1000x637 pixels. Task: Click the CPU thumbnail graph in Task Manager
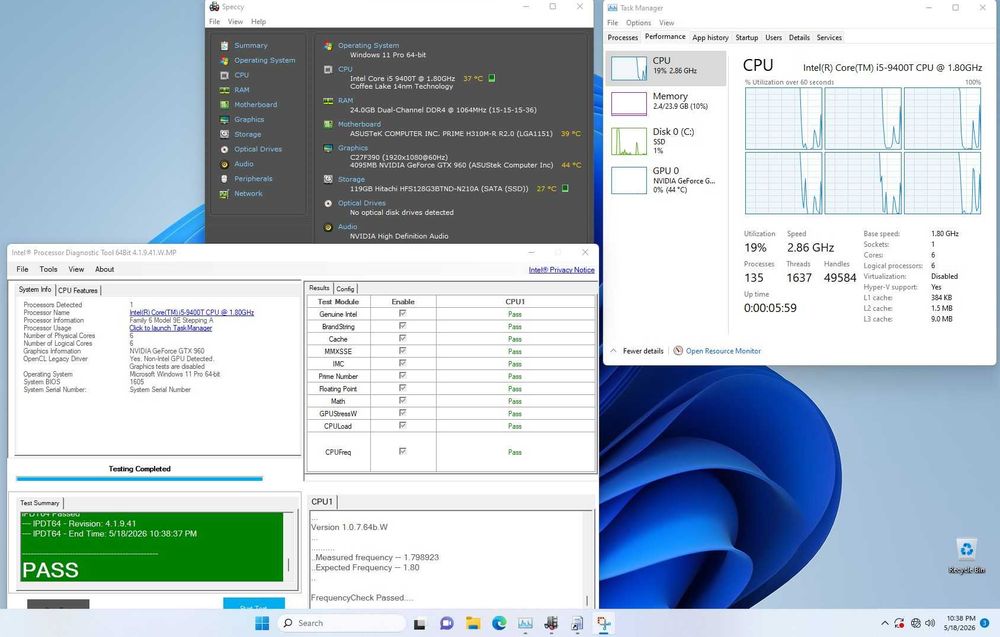(629, 68)
